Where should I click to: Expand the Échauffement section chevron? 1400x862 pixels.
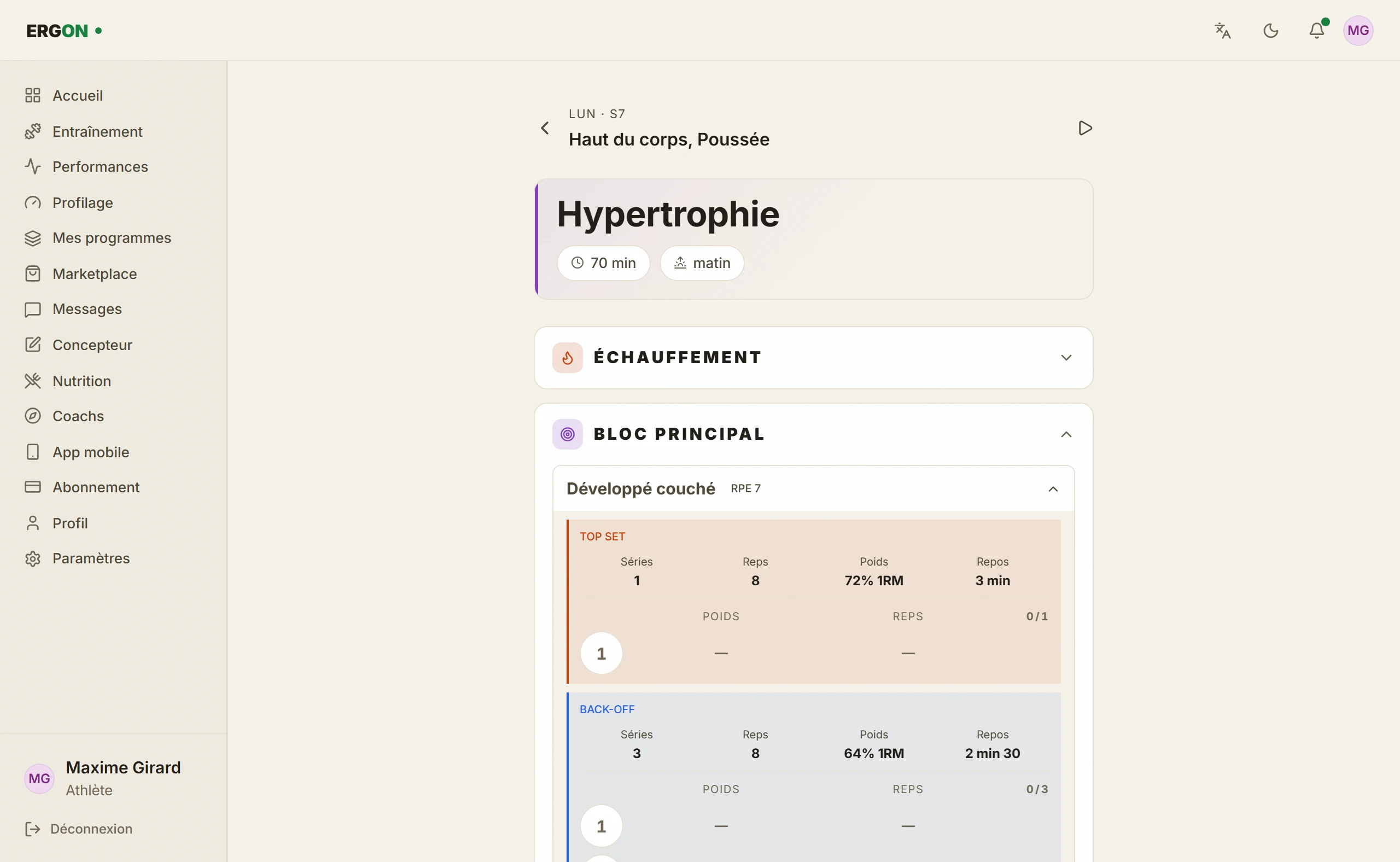pyautogui.click(x=1066, y=358)
